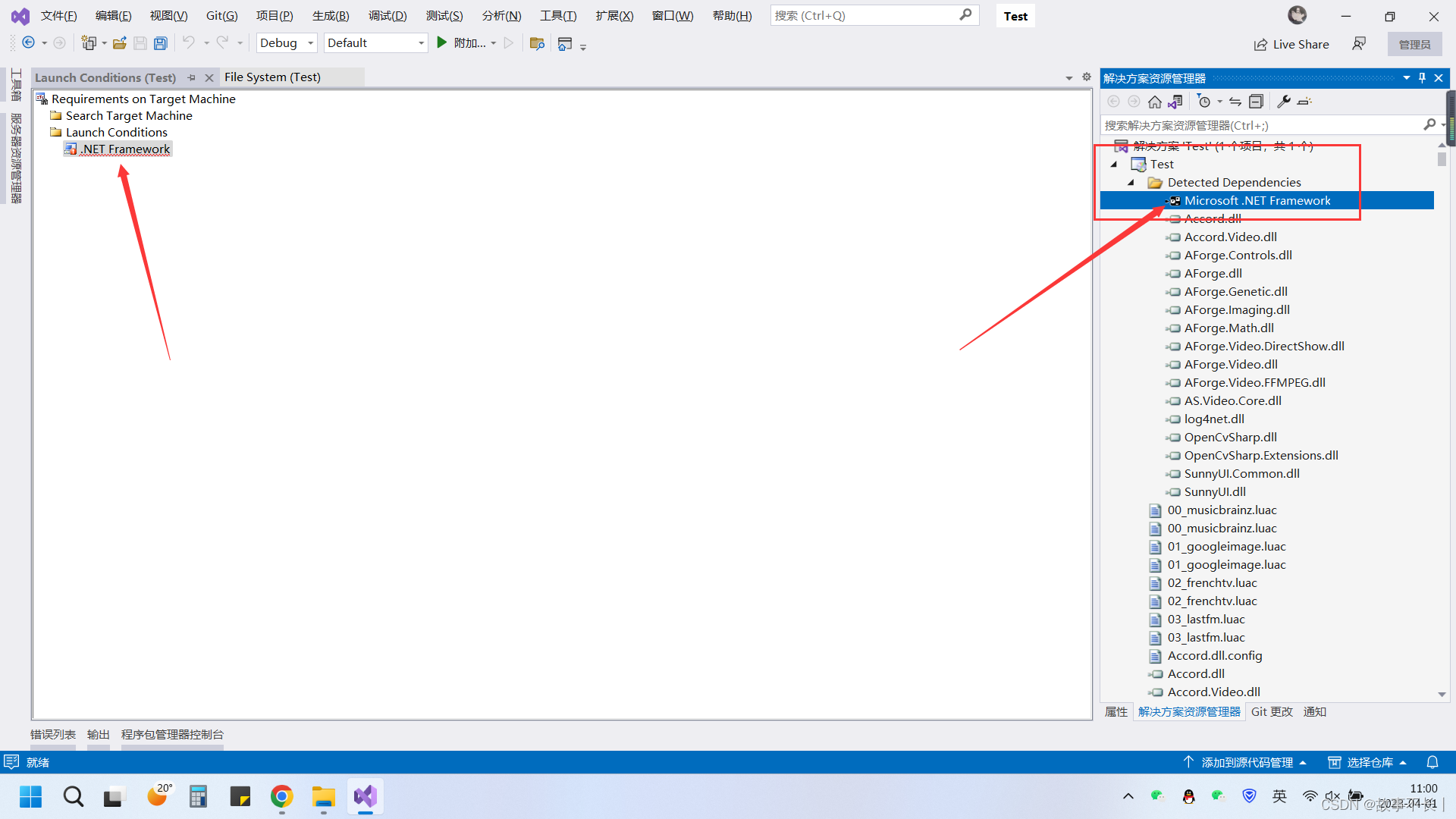The image size is (1456, 819).
Task: Open the document tab list dropdown
Action: [x=1069, y=78]
